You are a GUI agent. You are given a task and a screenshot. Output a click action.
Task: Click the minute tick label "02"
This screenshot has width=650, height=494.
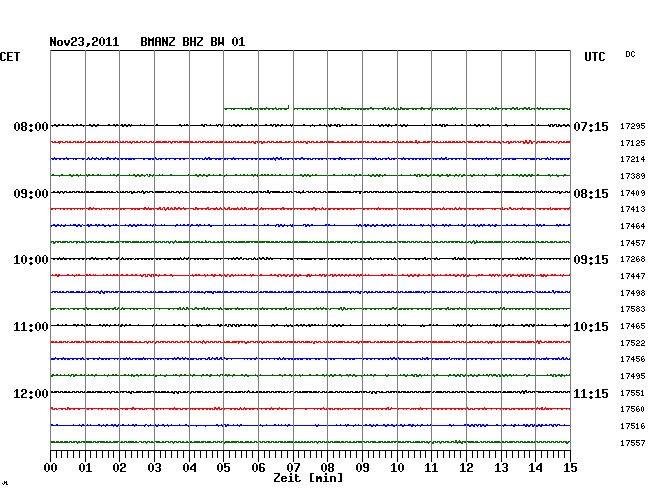point(119,468)
